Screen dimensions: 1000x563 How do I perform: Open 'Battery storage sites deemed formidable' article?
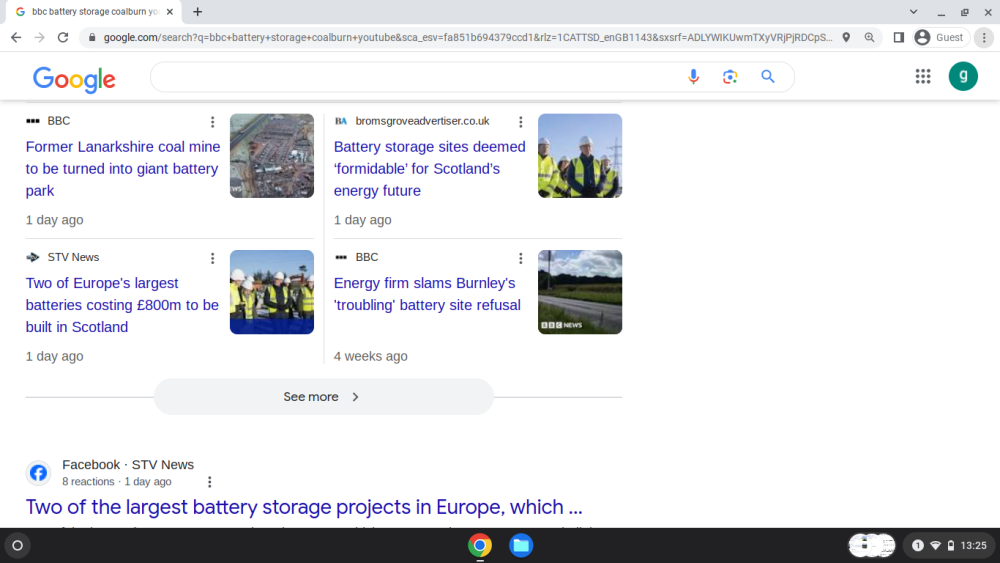coord(429,169)
